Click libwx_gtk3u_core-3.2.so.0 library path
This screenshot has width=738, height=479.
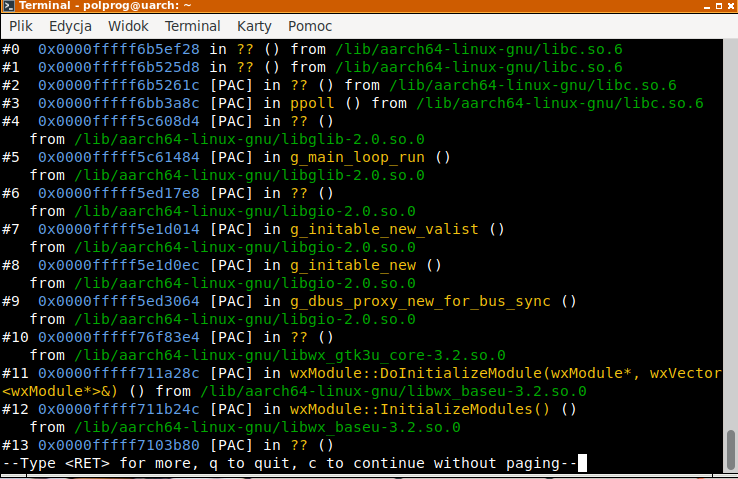tap(290, 355)
